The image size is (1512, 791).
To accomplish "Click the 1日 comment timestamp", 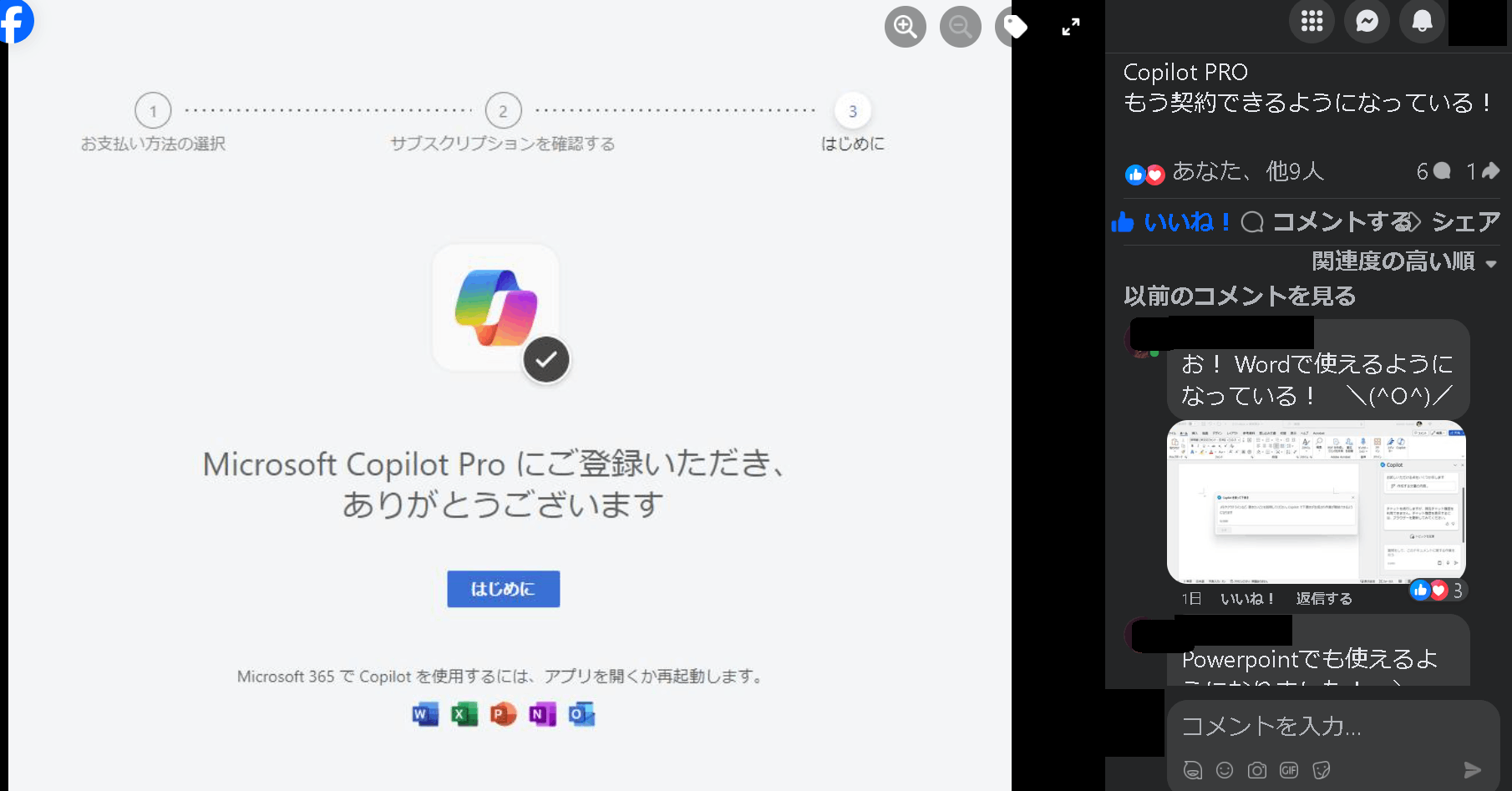I will [x=1191, y=599].
